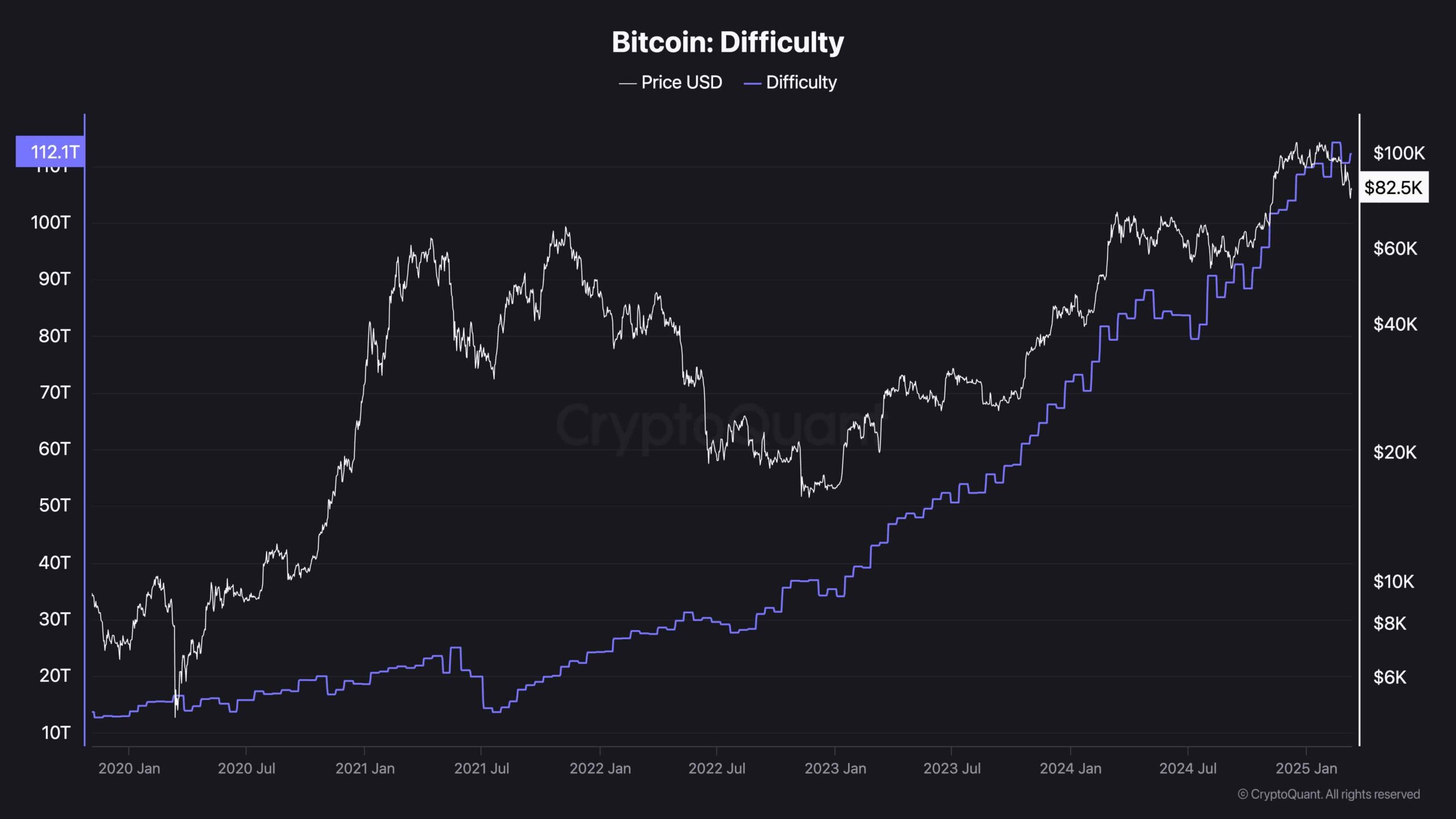Click the white Price USD legend line
Viewport: 1456px width, 819px height.
pos(627,84)
